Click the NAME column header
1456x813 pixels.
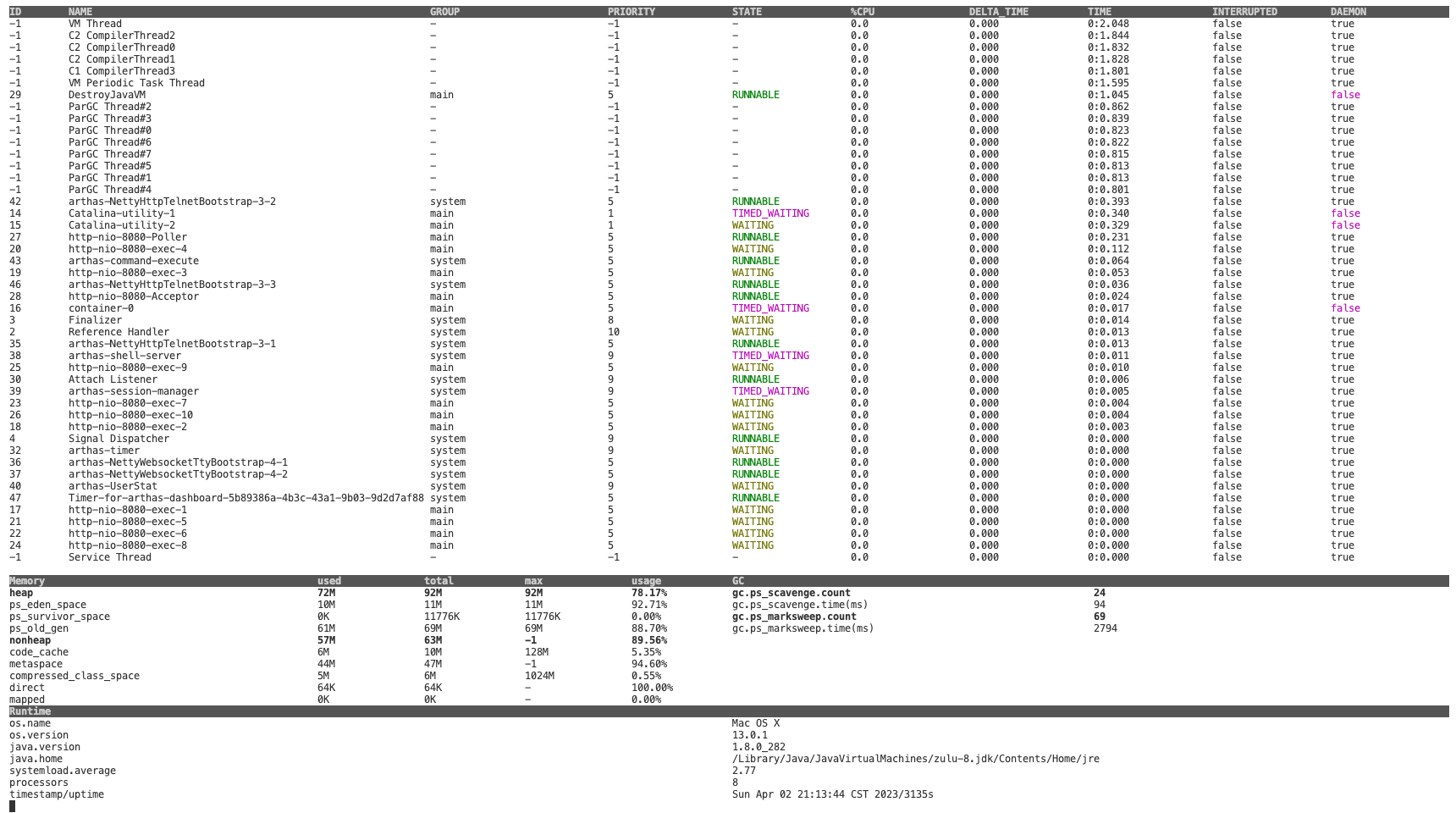point(80,12)
